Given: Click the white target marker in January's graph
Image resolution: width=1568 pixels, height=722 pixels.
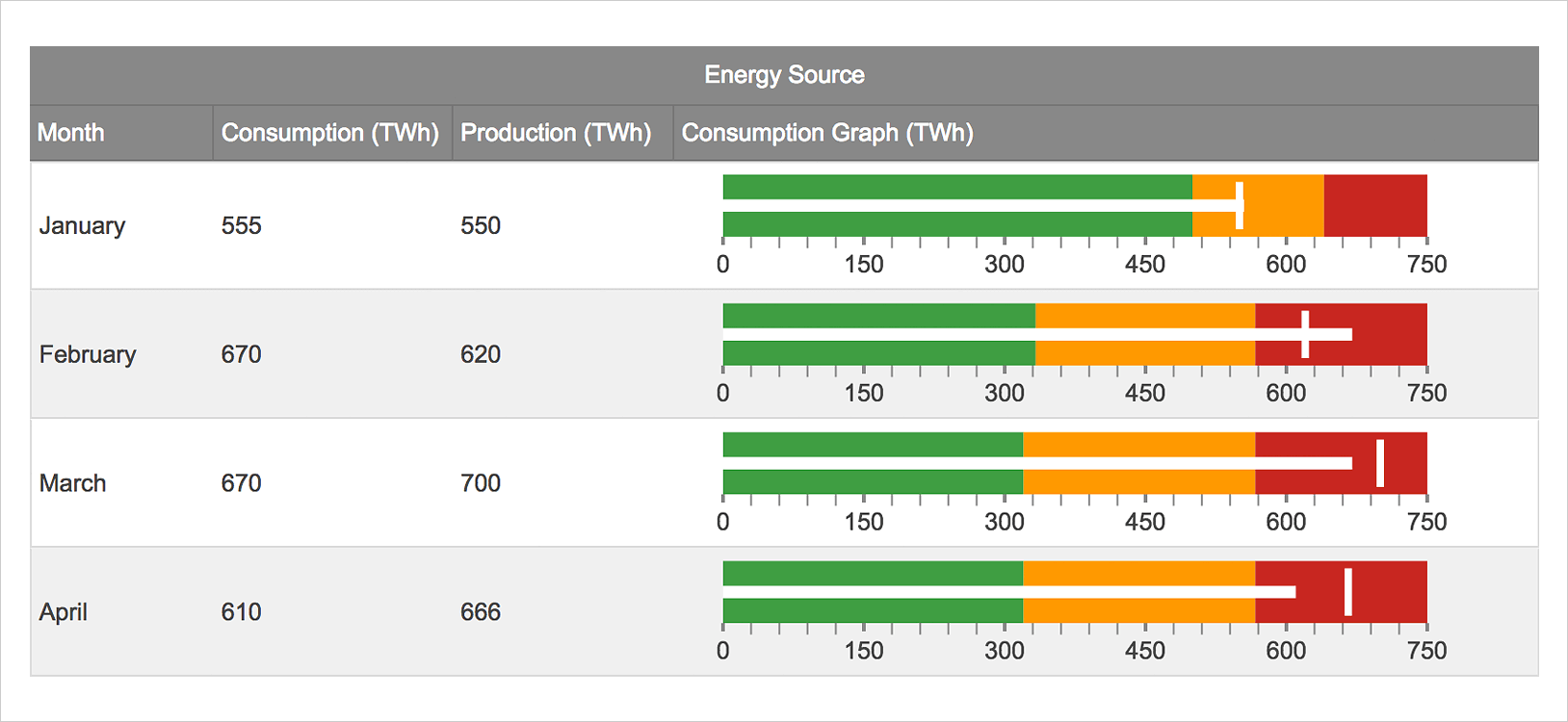Looking at the screenshot, I should [x=1240, y=205].
